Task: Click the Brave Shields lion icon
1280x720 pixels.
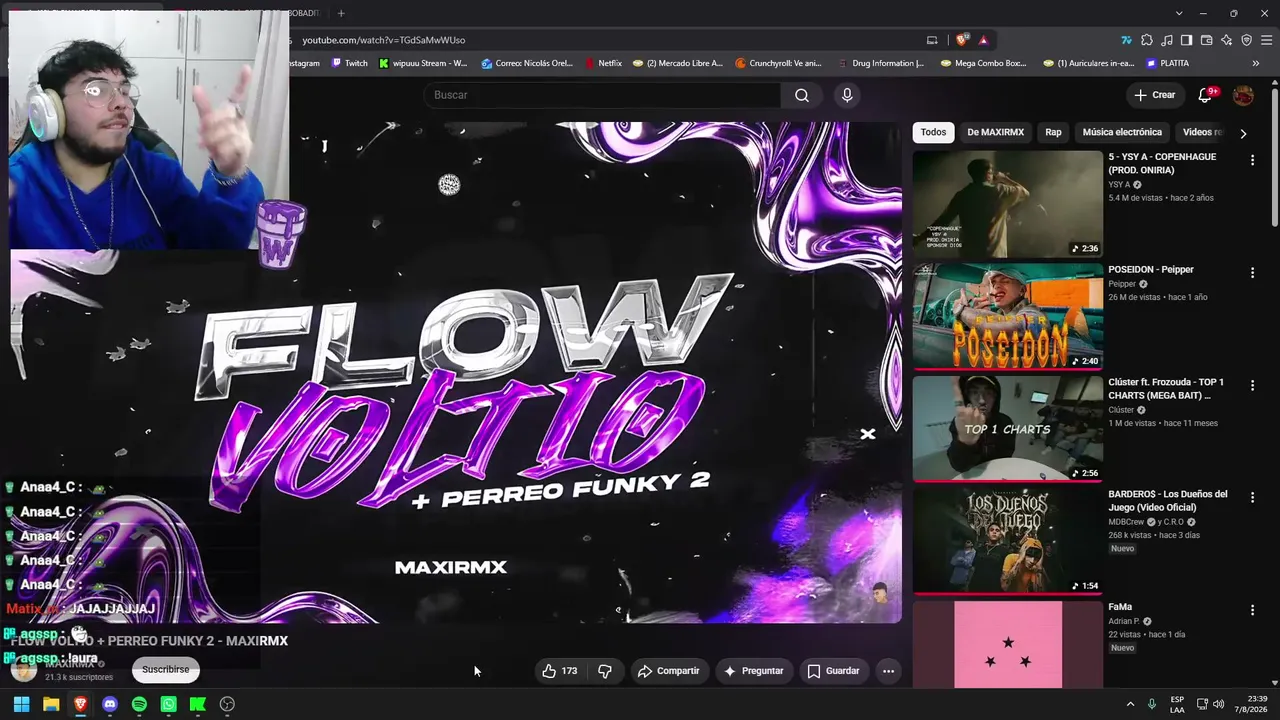Action: pos(962,40)
